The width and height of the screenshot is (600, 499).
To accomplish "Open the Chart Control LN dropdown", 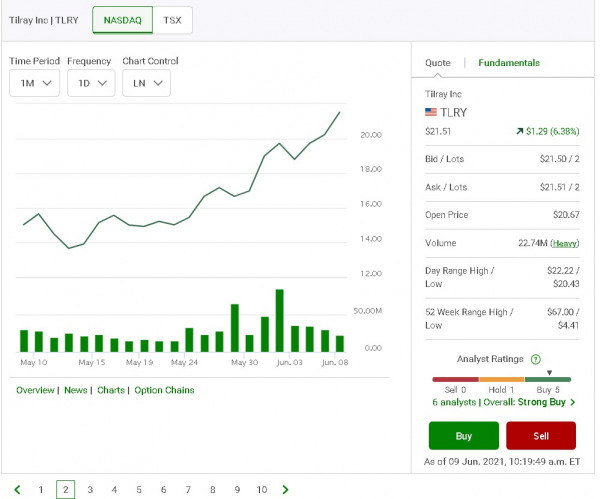I will click(147, 83).
